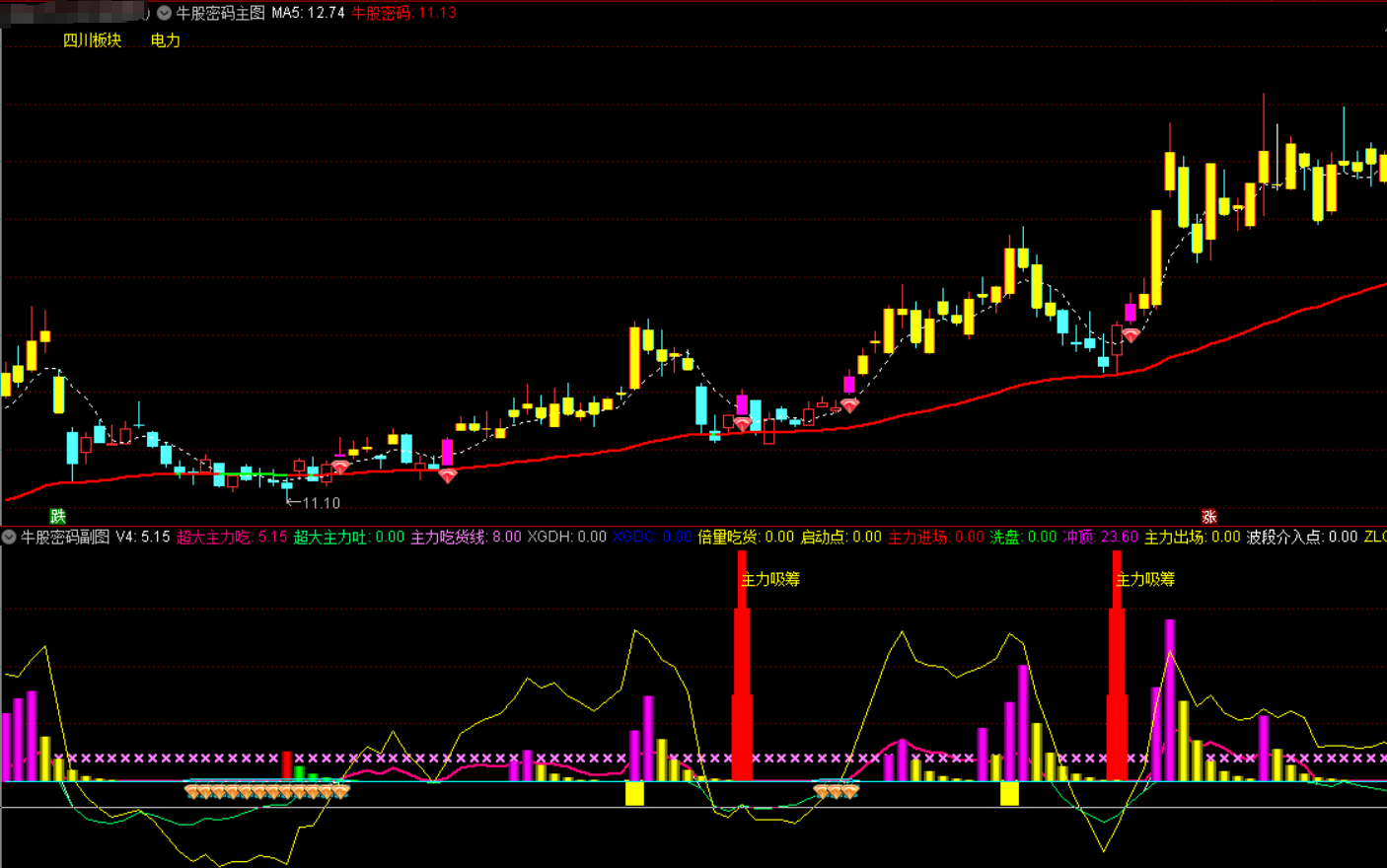Click the diamond signal nearest the 11.10 label

pos(340,467)
